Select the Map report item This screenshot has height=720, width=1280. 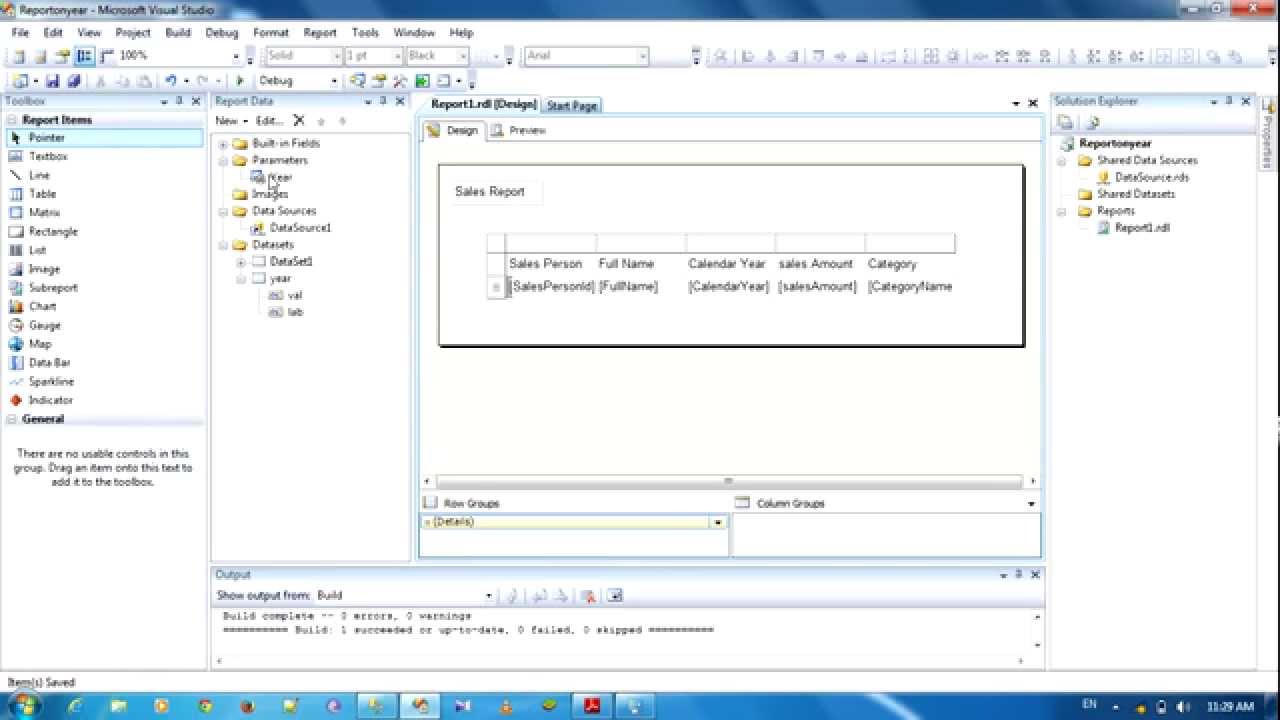tap(39, 344)
